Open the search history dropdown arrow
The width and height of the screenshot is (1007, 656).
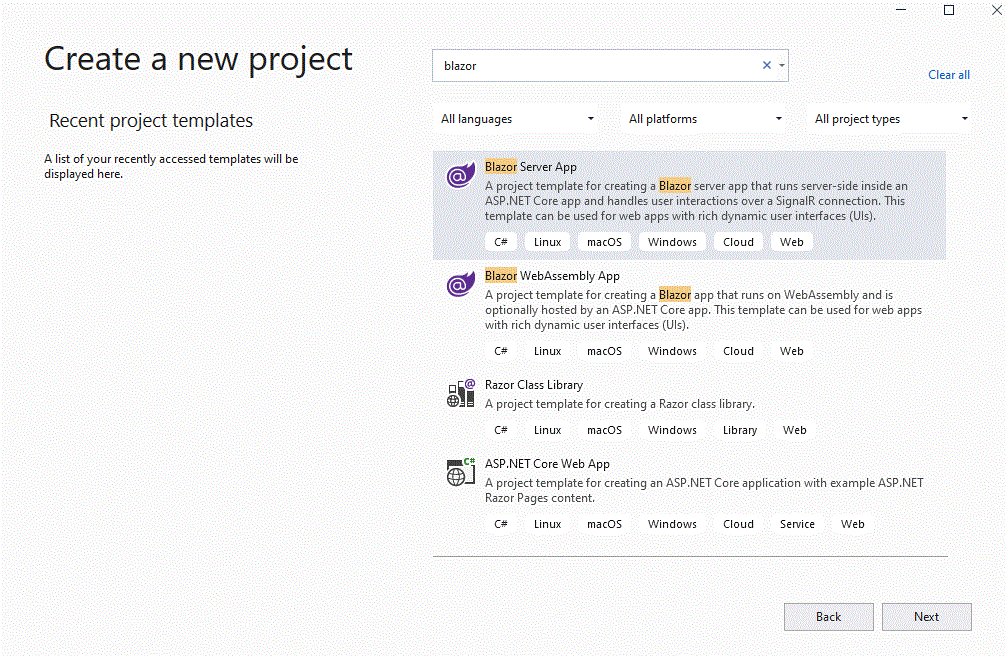pos(782,65)
